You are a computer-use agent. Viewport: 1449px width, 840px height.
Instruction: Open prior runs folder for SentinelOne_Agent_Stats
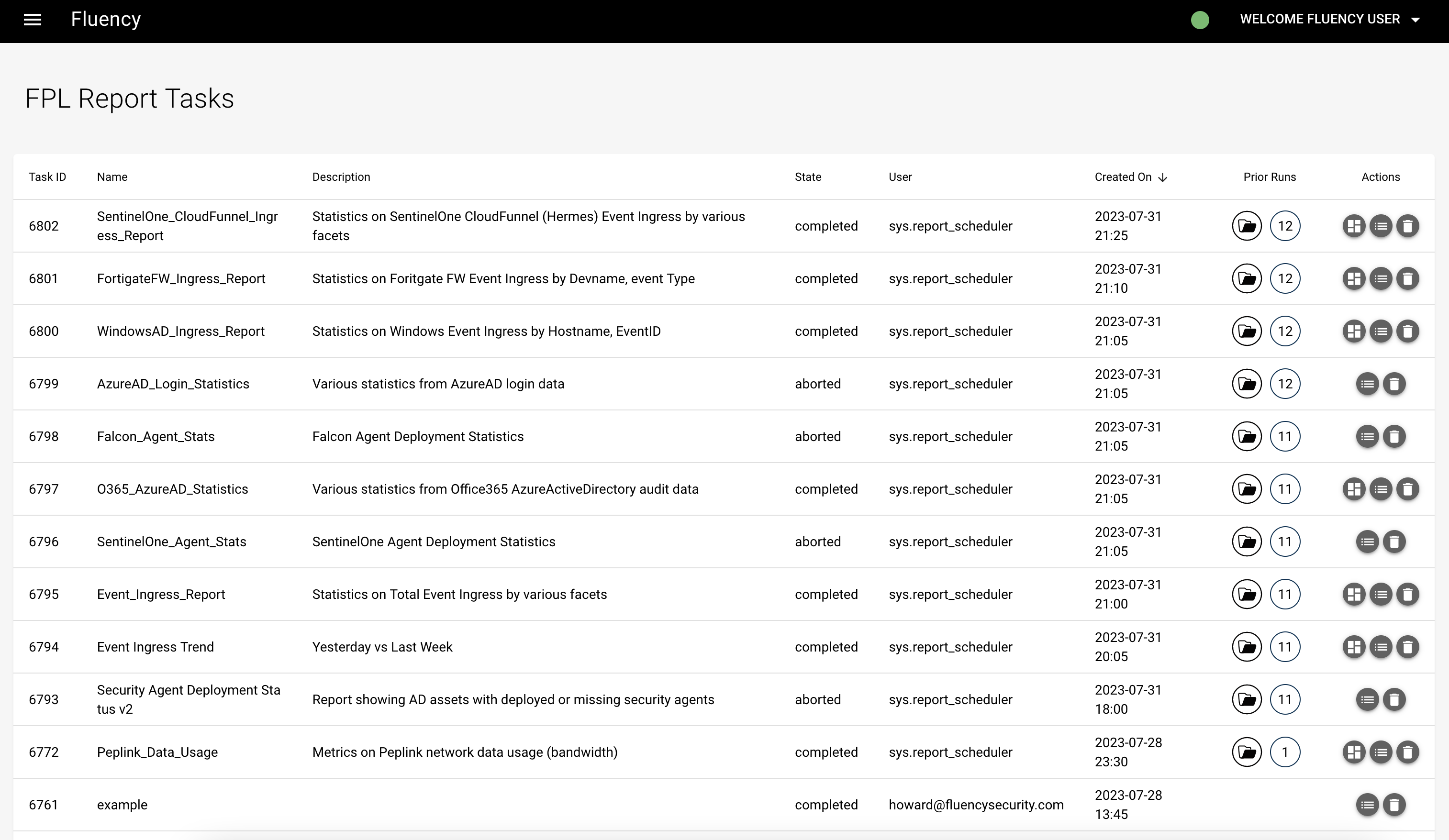(1247, 542)
